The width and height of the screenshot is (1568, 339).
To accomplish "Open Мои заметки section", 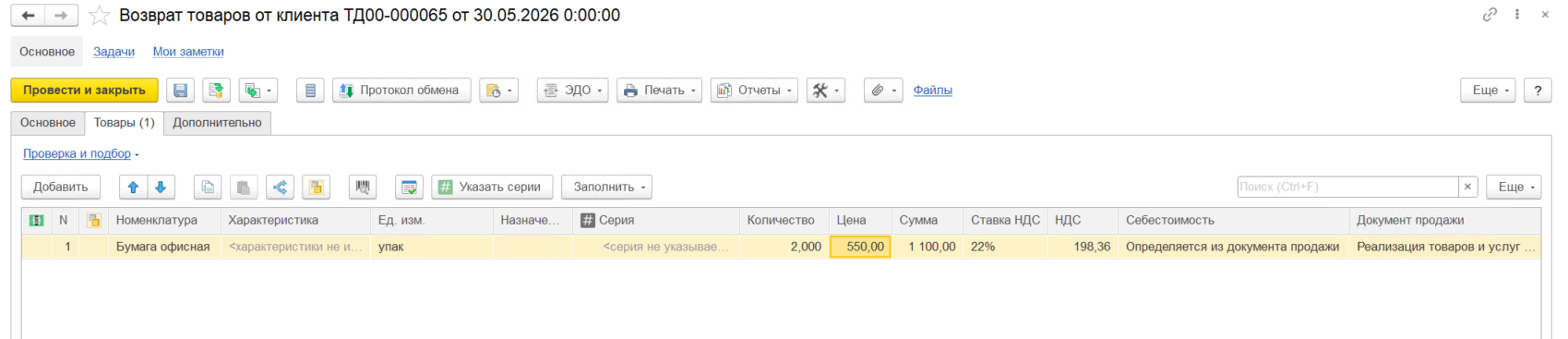I will point(188,52).
